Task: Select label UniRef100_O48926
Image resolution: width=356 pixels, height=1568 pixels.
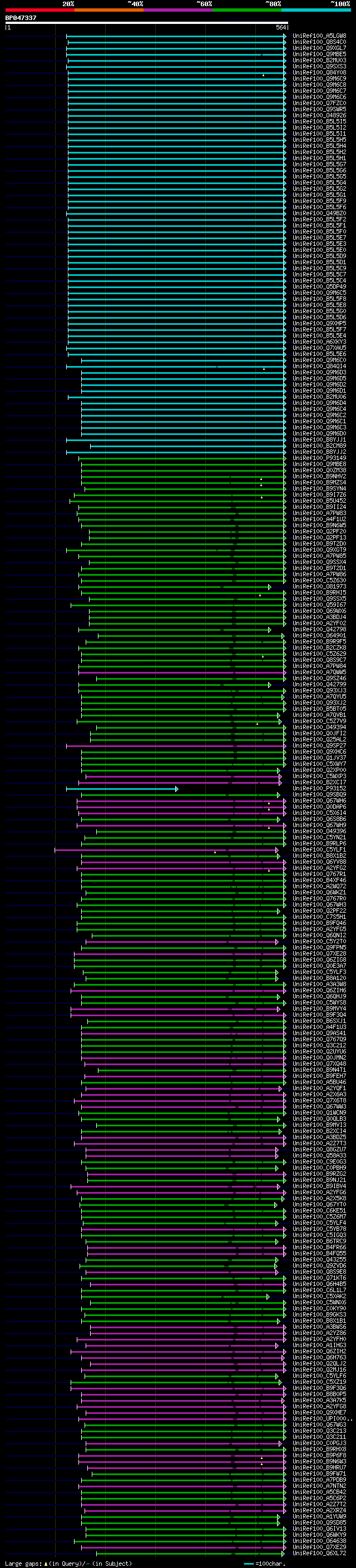Action: point(319,116)
